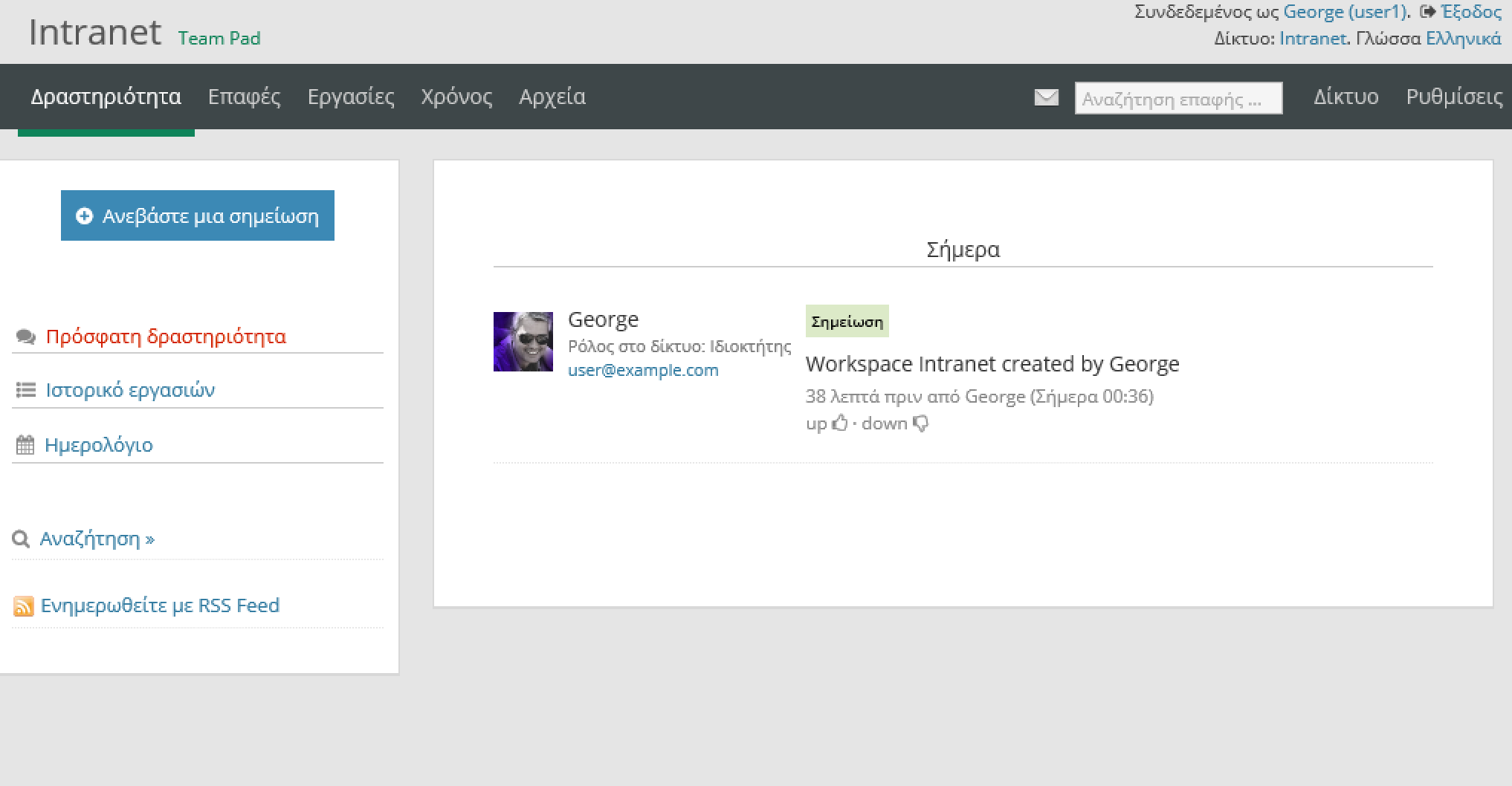Click the magnifier icon beside Αναζήτηση
The width and height of the screenshot is (1512, 786).
pos(21,538)
